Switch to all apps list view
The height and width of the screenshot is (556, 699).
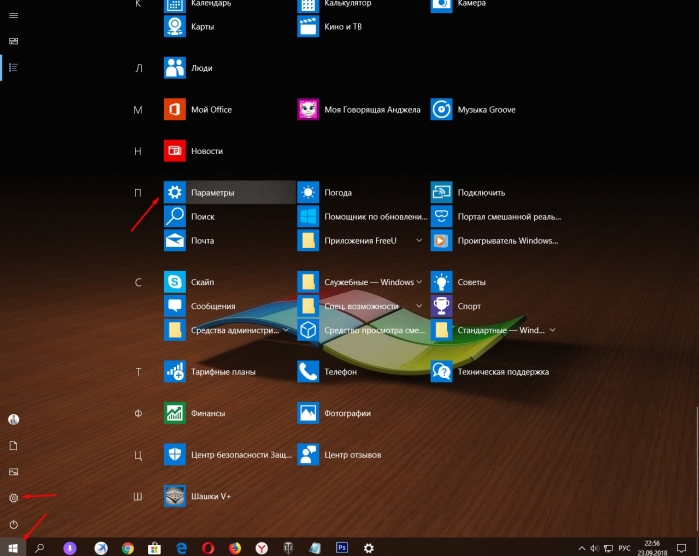(x=13, y=68)
